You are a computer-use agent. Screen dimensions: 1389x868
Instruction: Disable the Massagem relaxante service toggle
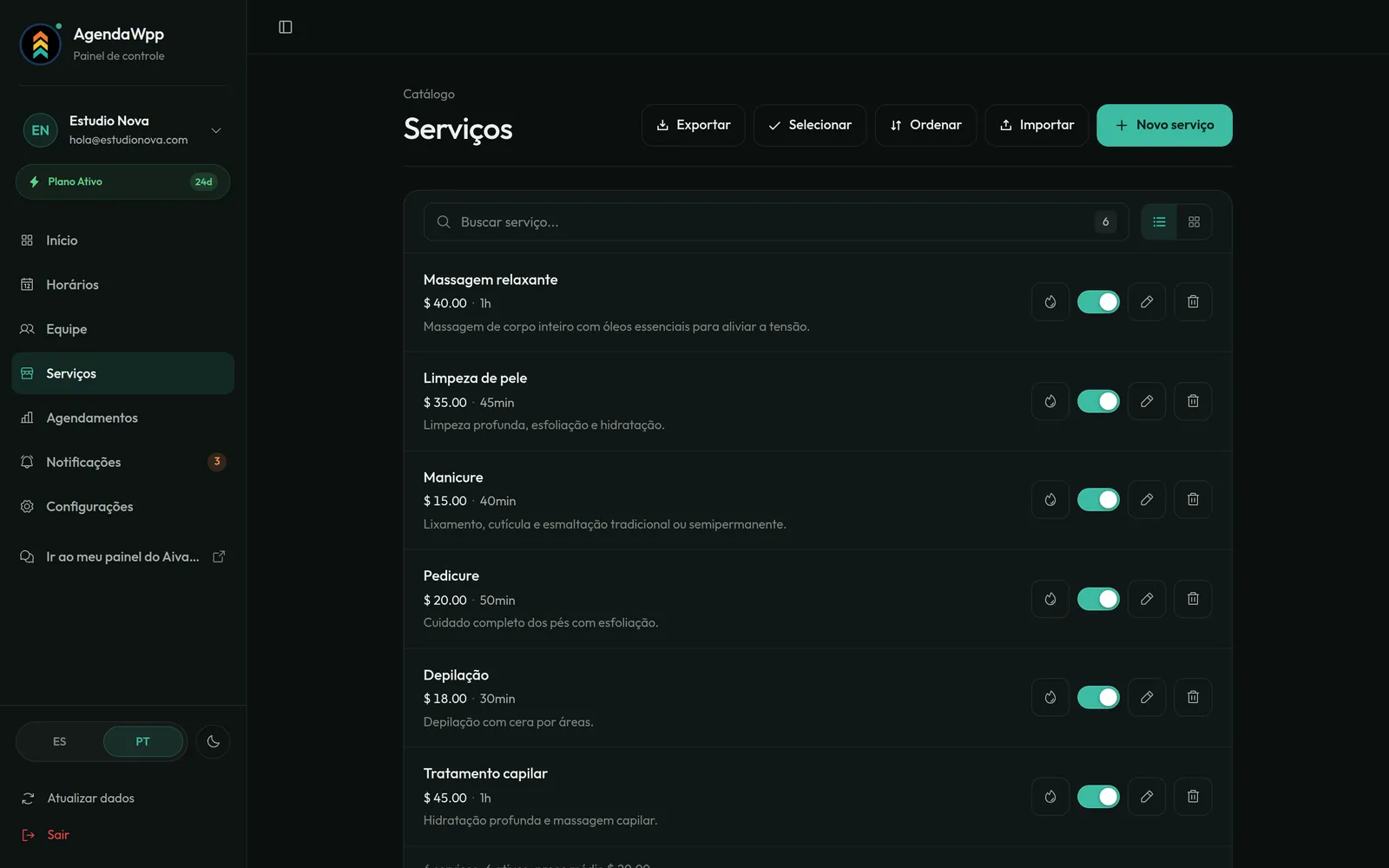[x=1098, y=302]
